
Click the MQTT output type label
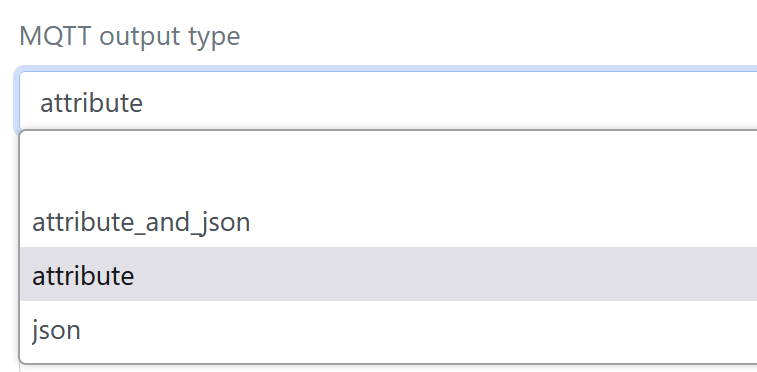[x=129, y=36]
